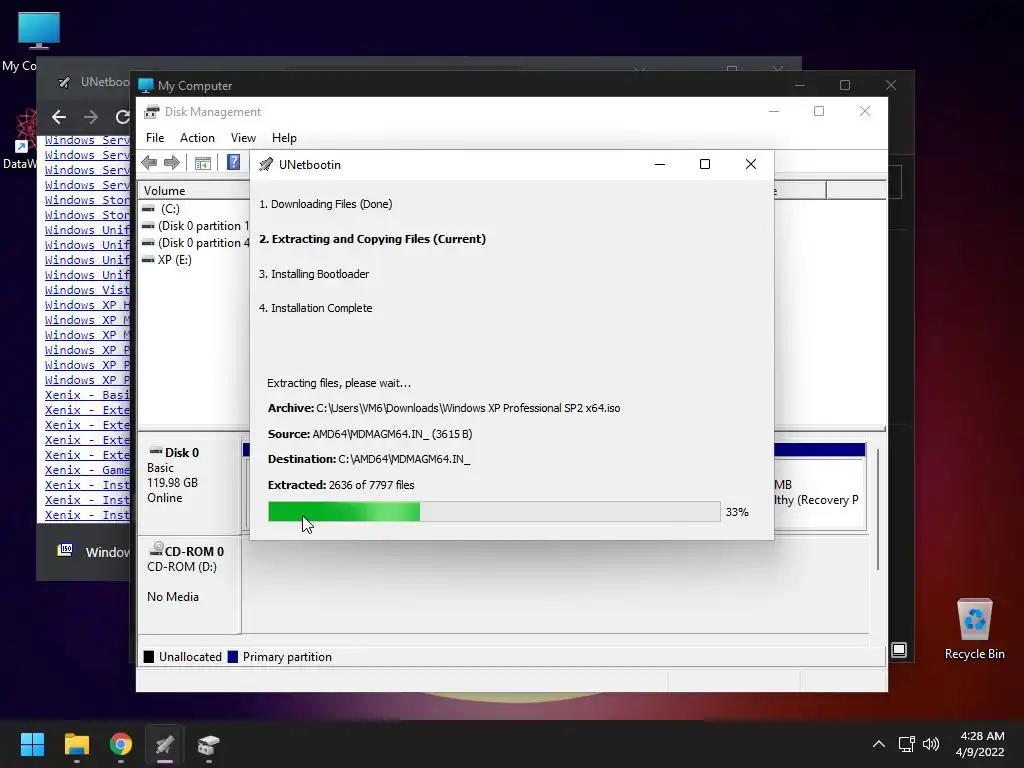Select Disk 0 partition 1 volume row
The height and width of the screenshot is (768, 1024).
tap(195, 226)
